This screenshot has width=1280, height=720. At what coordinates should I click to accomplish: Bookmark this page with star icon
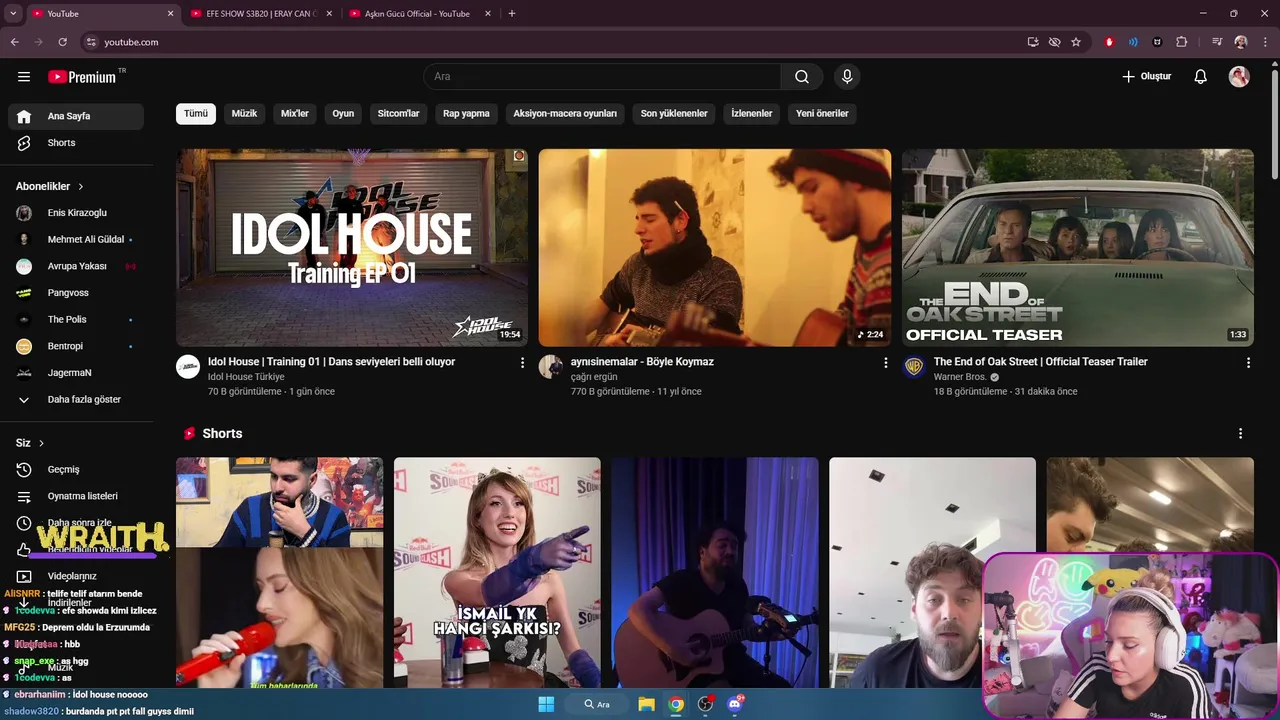[x=1076, y=42]
